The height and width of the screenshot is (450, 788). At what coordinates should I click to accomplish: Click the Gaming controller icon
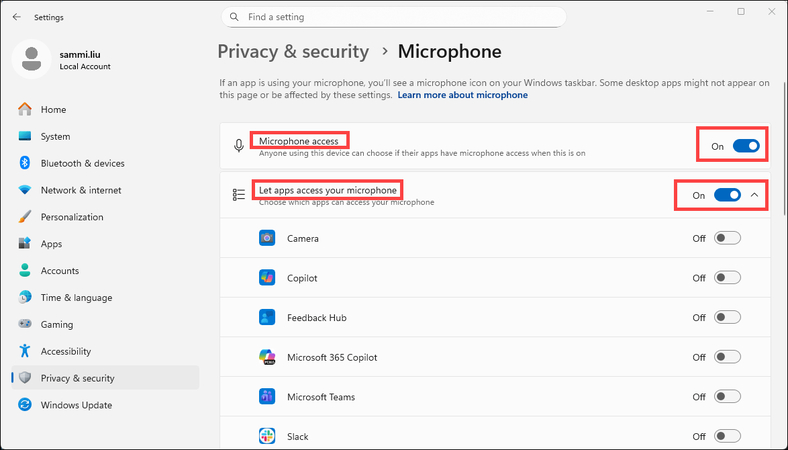pos(25,324)
